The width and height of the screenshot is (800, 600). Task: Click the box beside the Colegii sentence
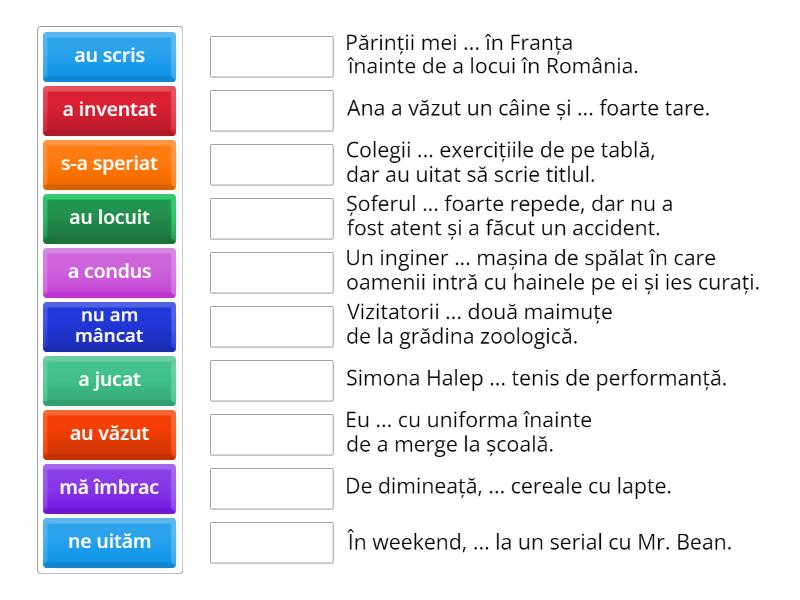tap(271, 165)
